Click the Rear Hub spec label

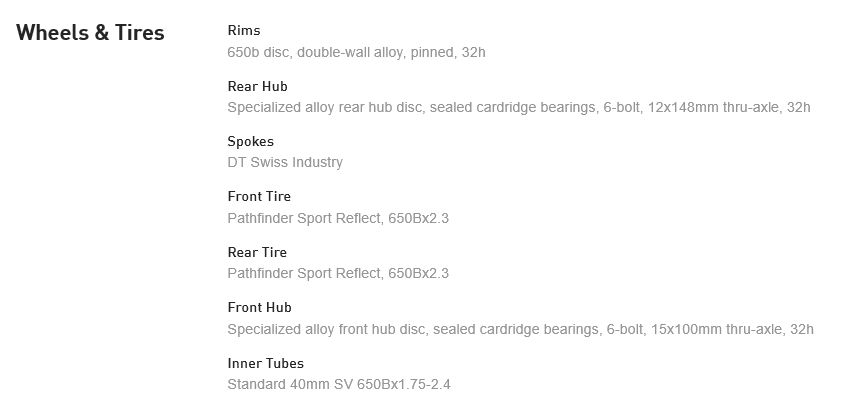point(257,86)
